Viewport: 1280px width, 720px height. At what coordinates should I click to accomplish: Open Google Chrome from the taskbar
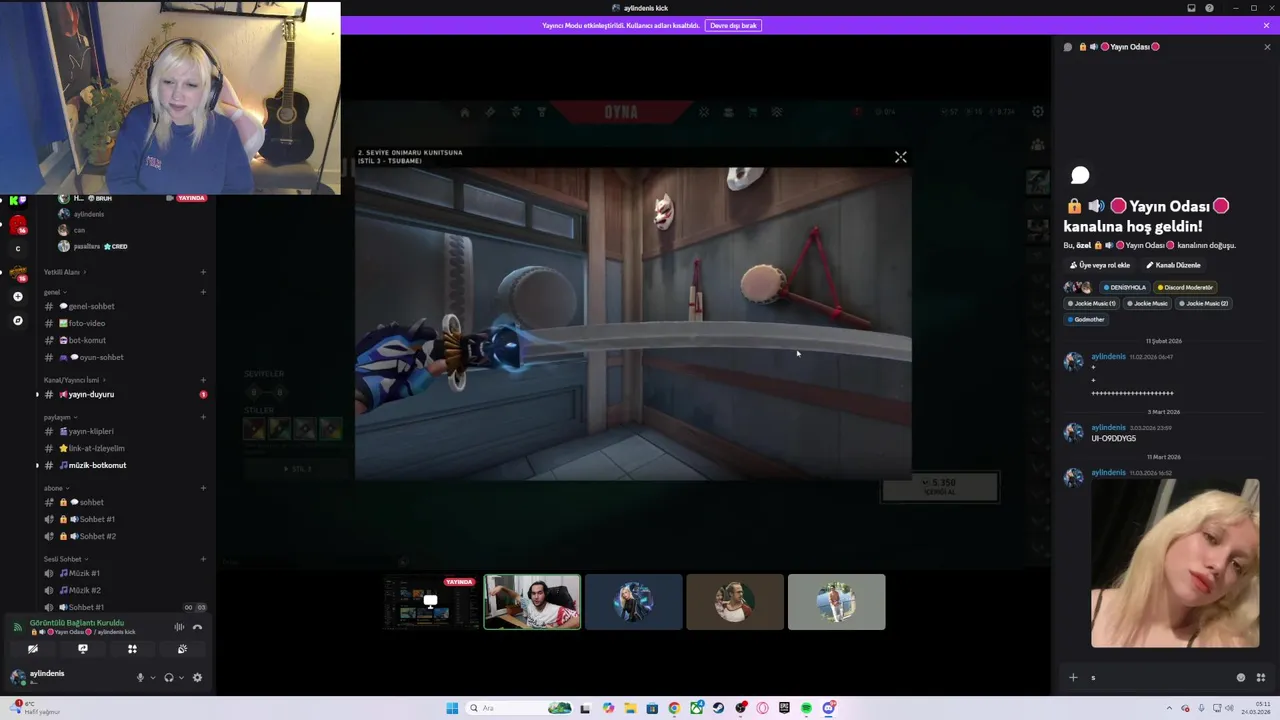point(674,708)
